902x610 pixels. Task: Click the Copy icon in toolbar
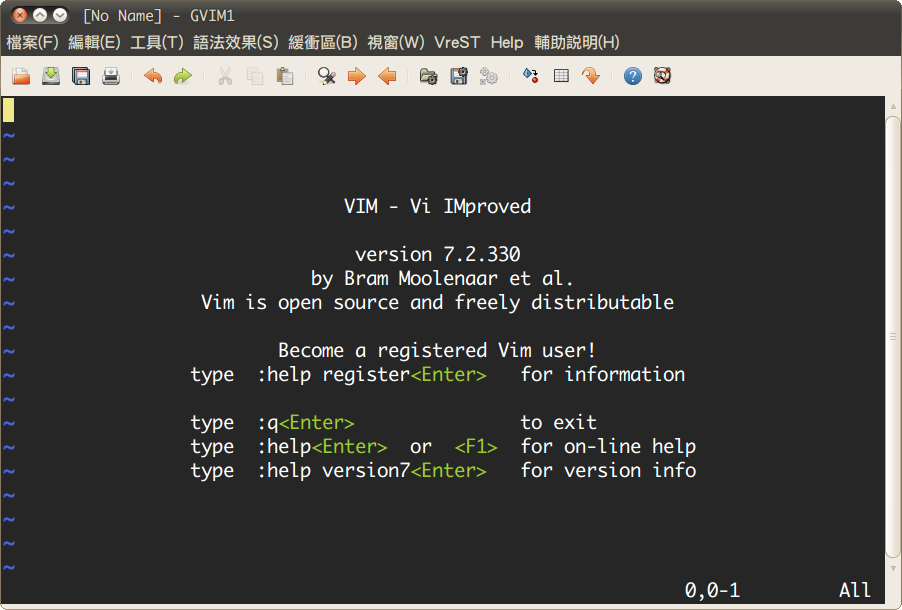tap(255, 76)
